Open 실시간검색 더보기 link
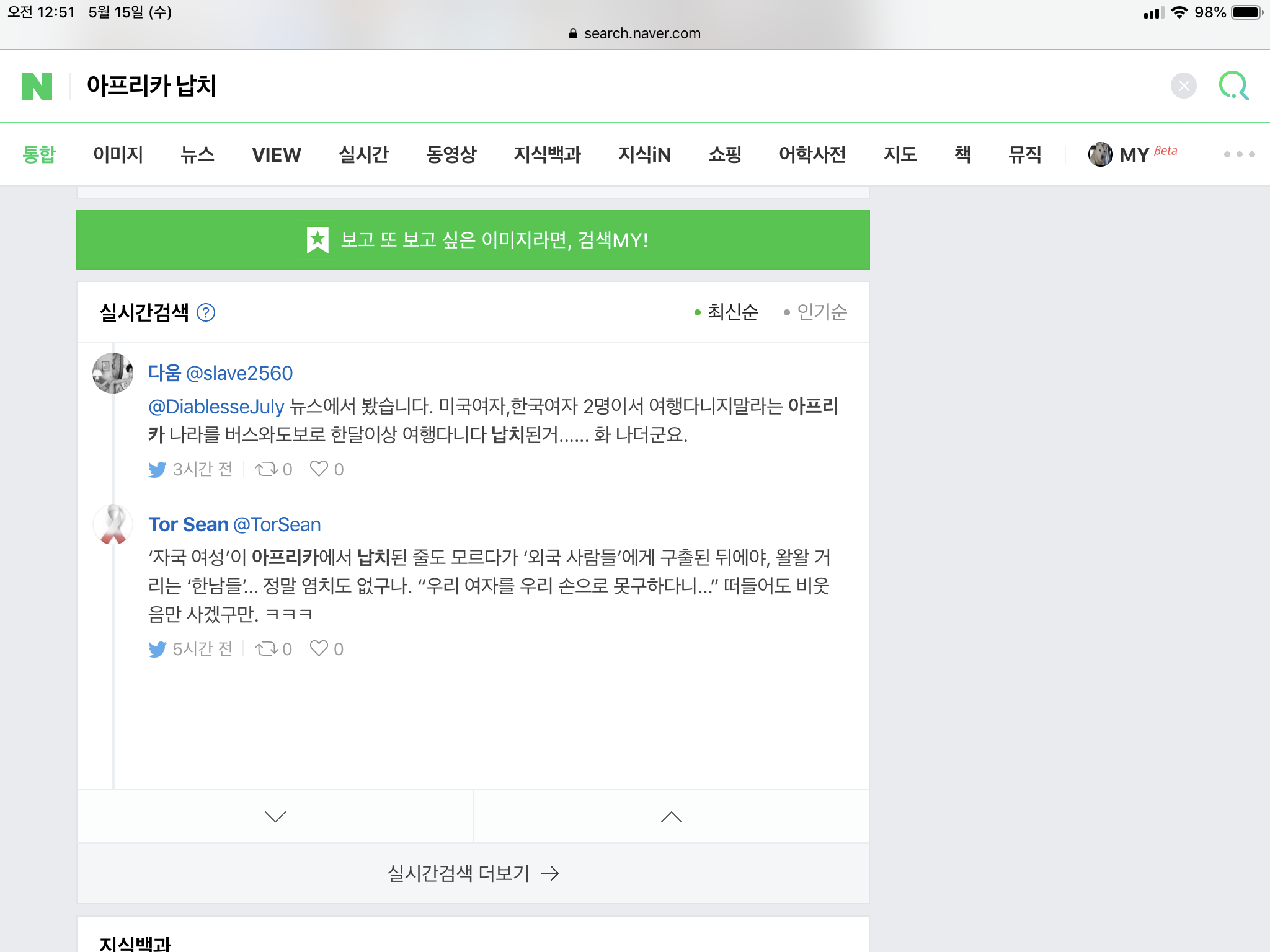 (473, 873)
